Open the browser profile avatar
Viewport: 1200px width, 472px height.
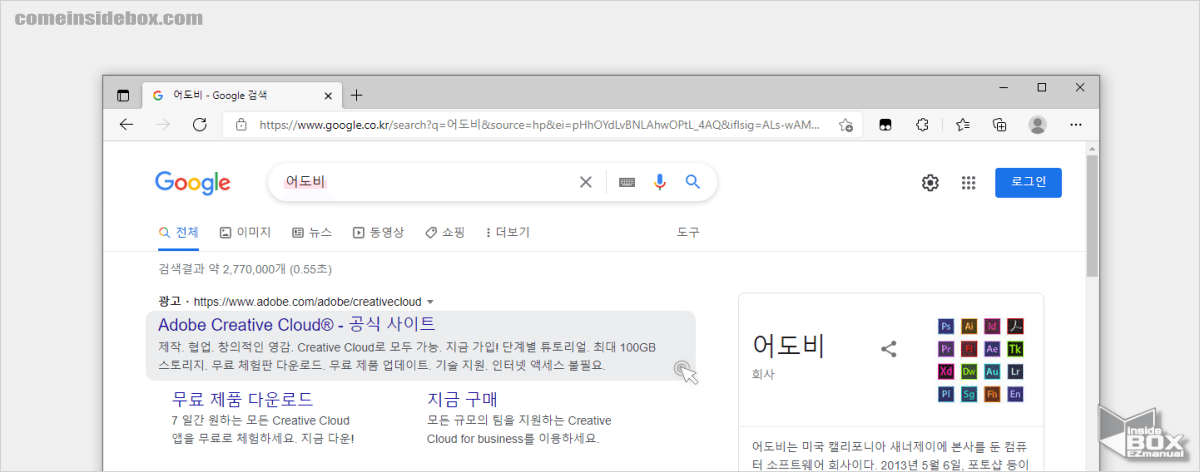click(x=1038, y=125)
